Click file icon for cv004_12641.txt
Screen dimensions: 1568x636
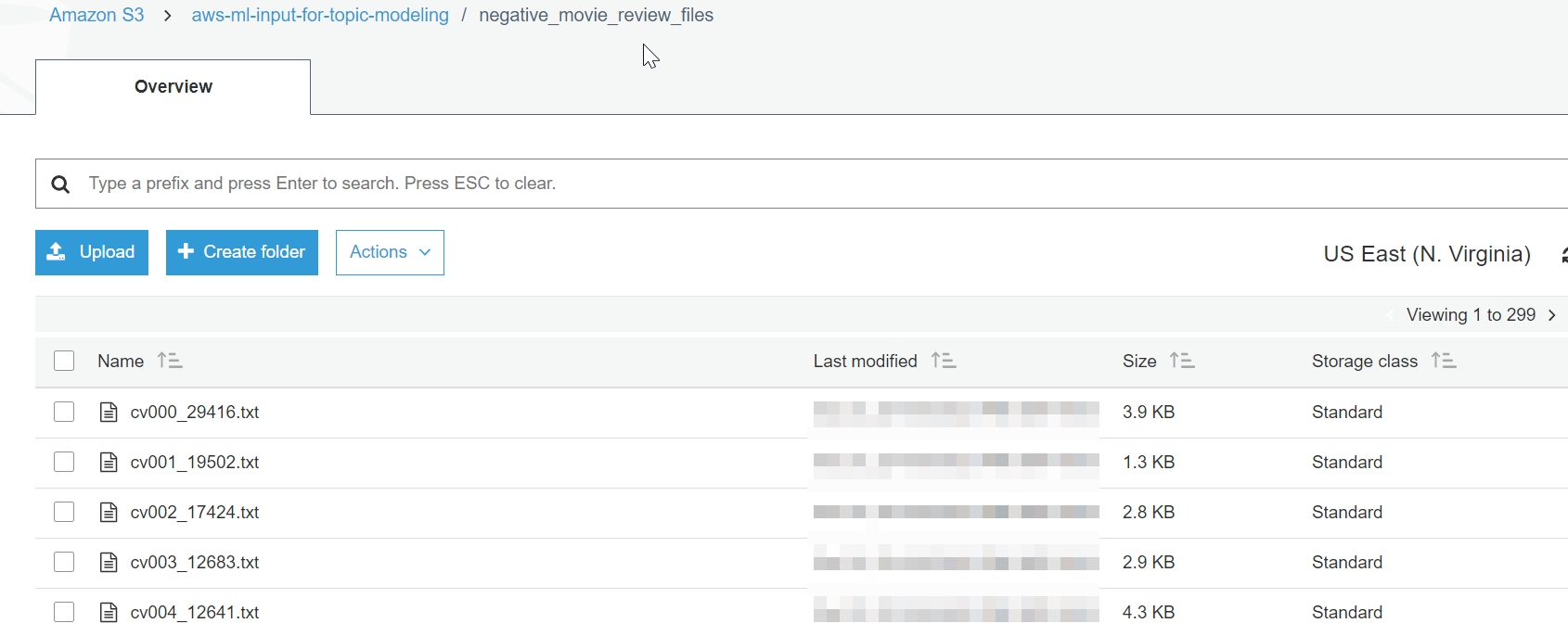tap(109, 613)
